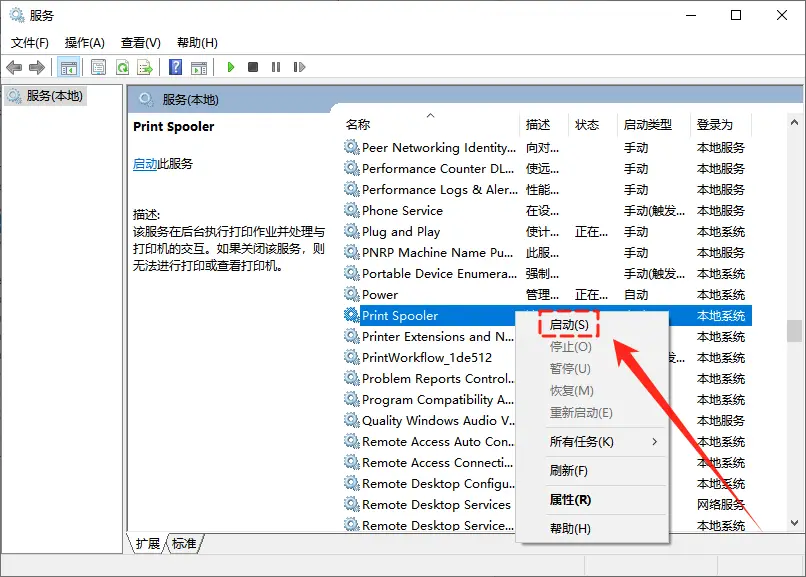Click the Refresh icon in the toolbar

(123, 67)
